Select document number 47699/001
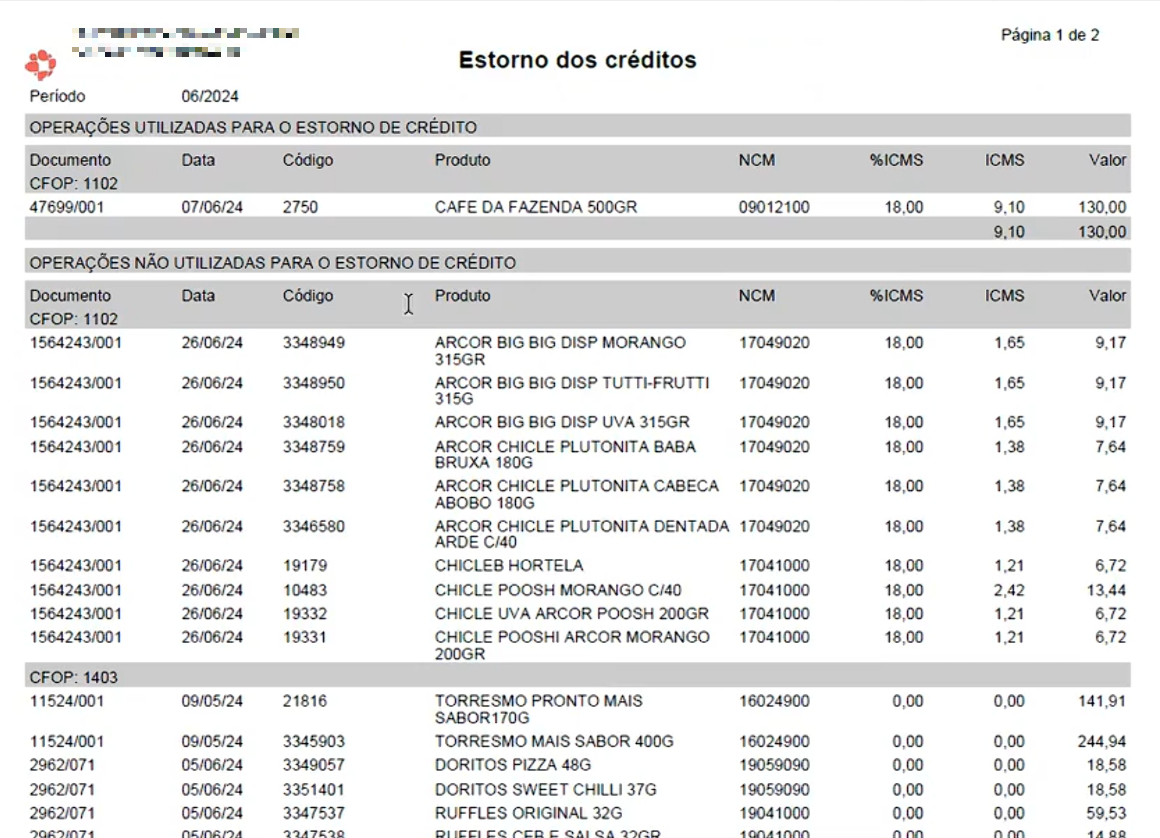This screenshot has height=838, width=1160. [66, 207]
